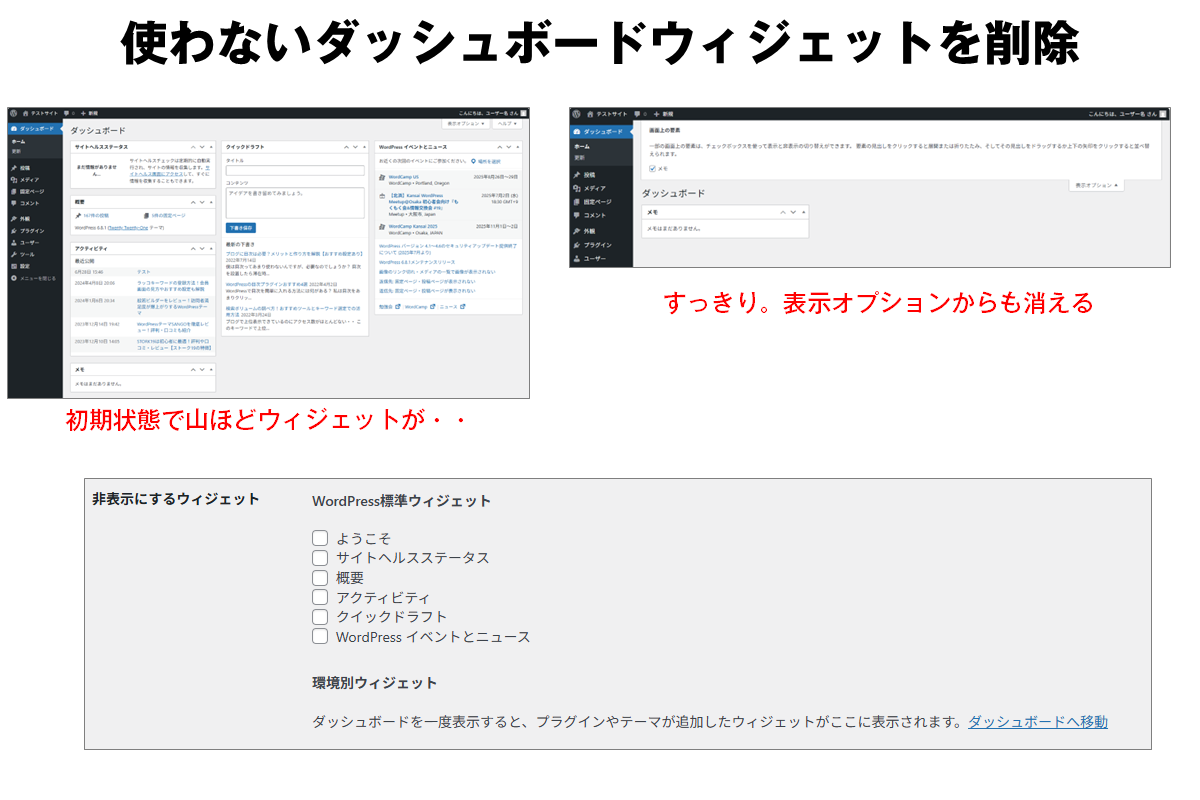Expand 表示オプション dropdown in left screenshot
The height and width of the screenshot is (800, 1200).
click(465, 123)
